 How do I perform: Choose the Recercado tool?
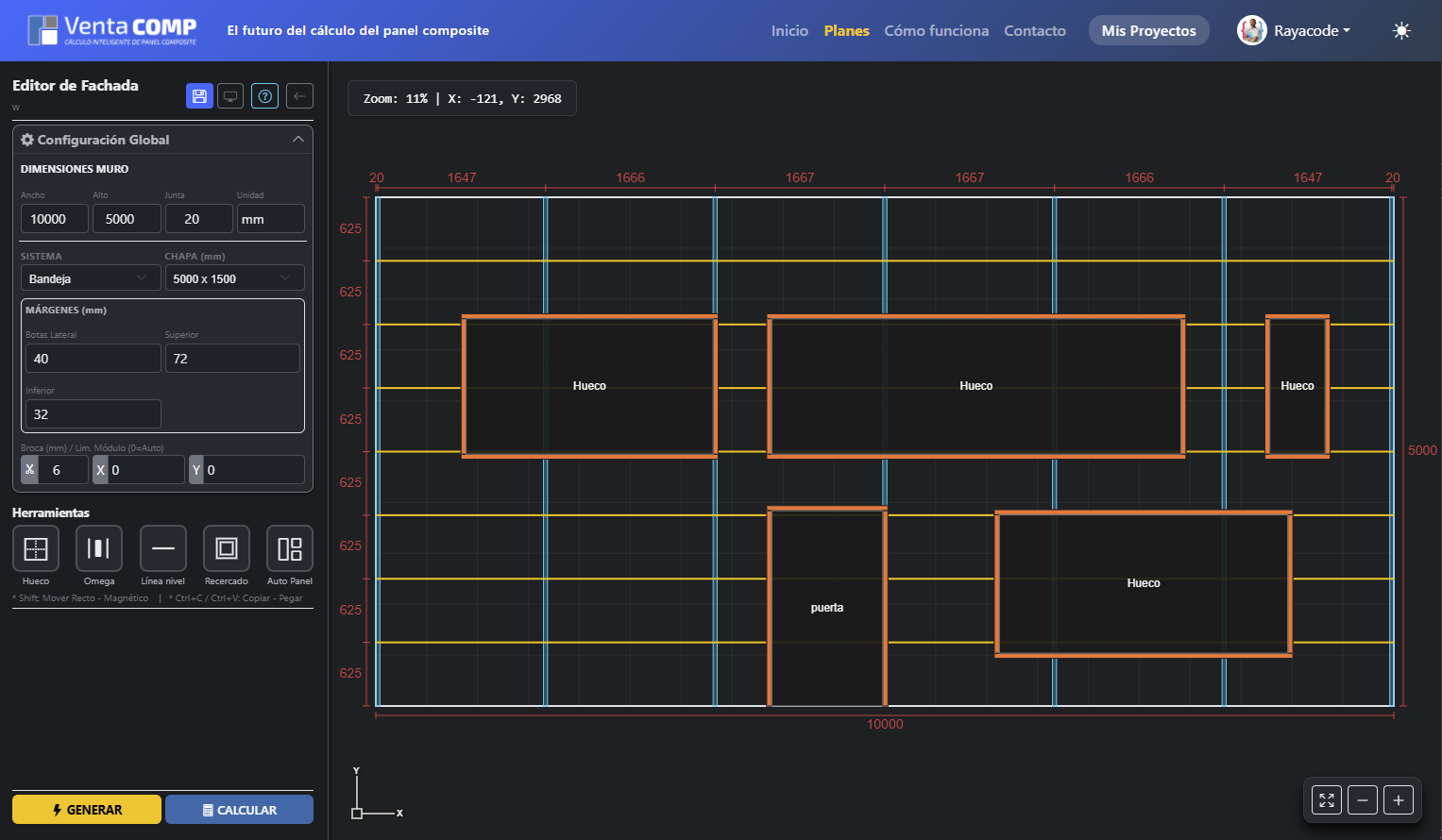click(227, 548)
